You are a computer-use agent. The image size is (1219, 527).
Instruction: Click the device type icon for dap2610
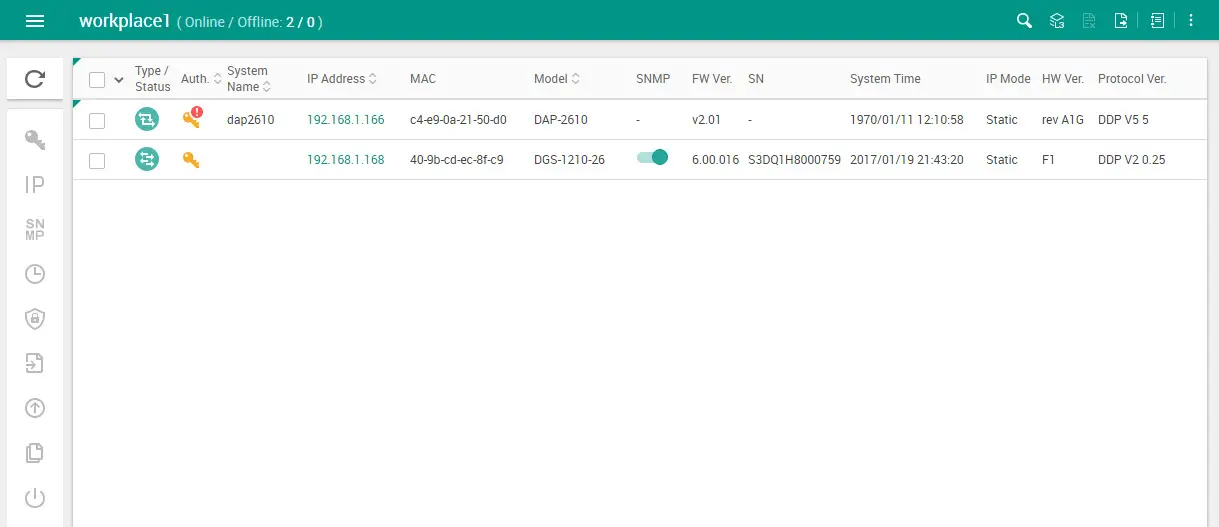click(x=147, y=120)
